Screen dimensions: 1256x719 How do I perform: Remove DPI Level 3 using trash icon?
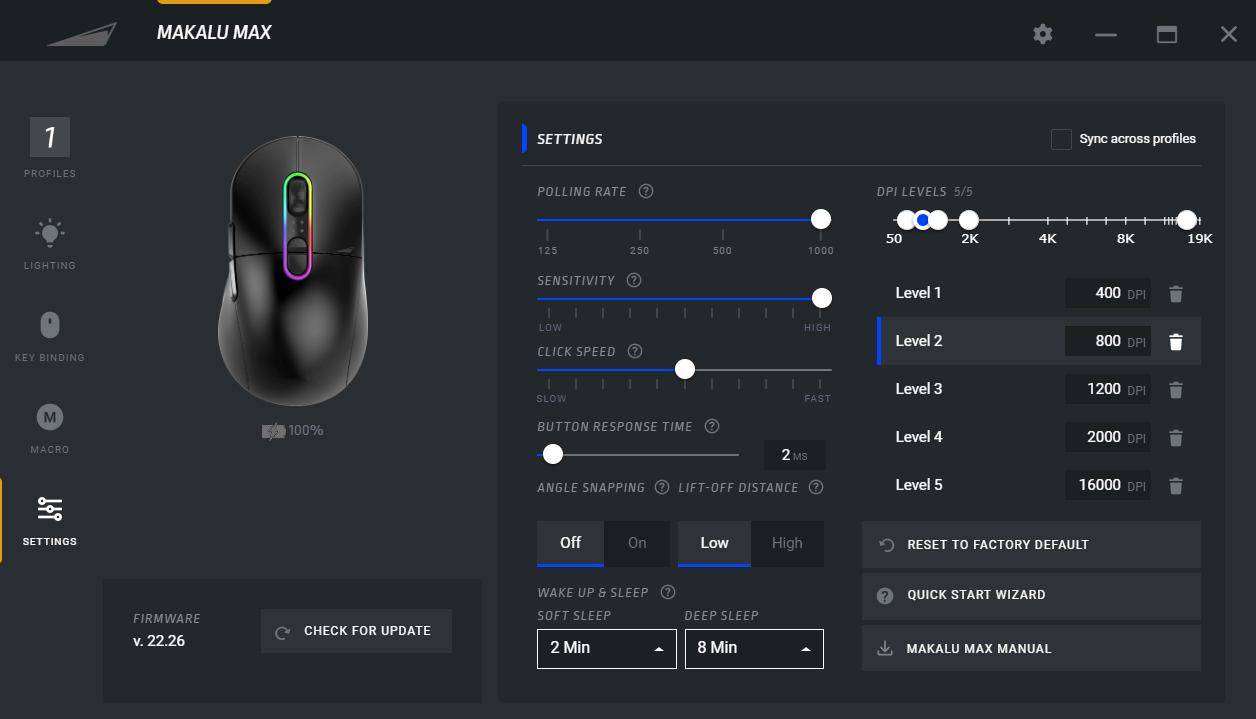[x=1176, y=390]
